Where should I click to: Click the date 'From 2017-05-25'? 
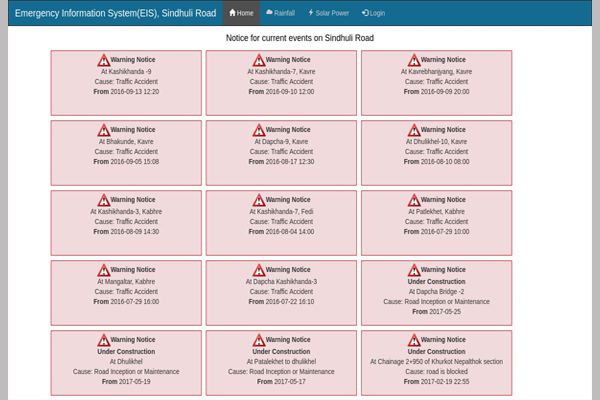[x=436, y=312]
